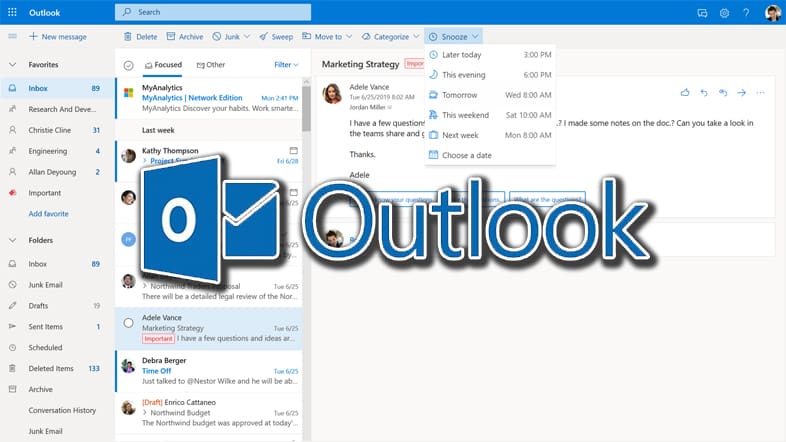Open the MyAnalytics Network Edition email
This screenshot has height=442, width=786.
[x=209, y=98]
